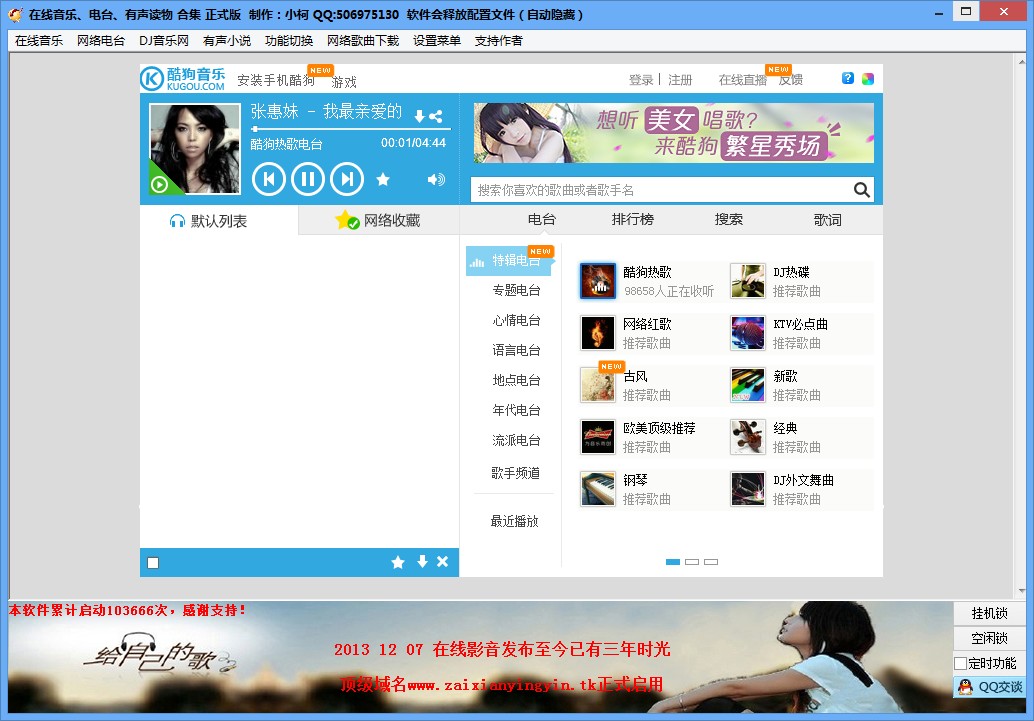Screen dimensions: 1034x721
Task: Open 网络红歌 station icon
Action: (598, 332)
